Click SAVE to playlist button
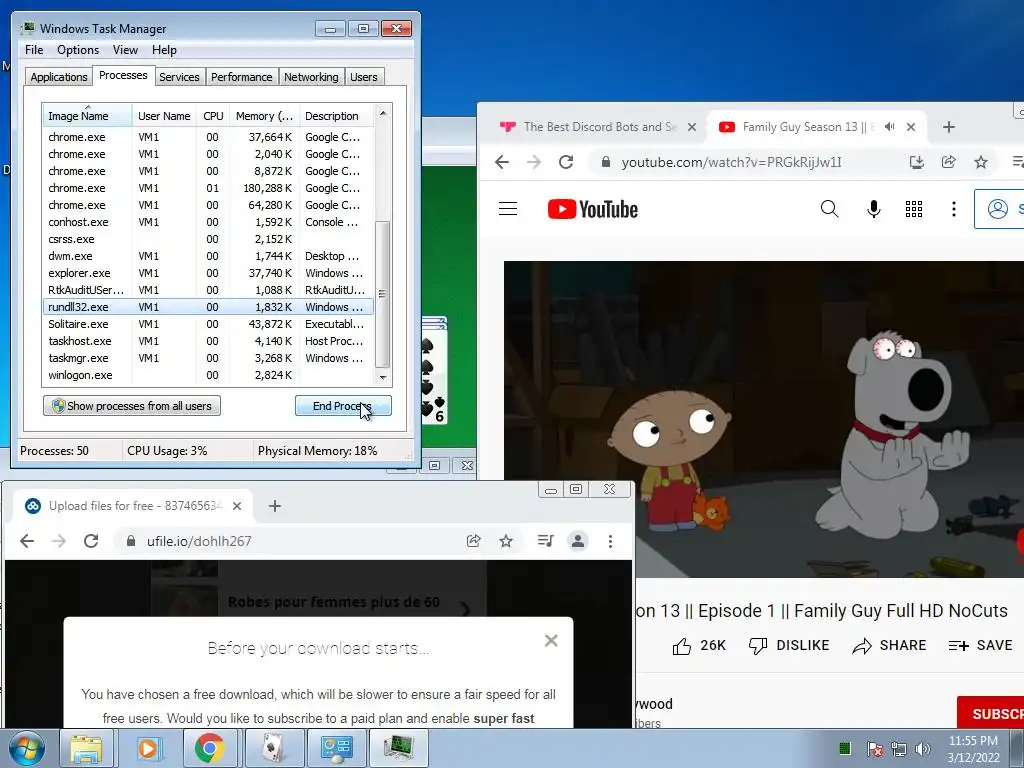This screenshot has width=1024, height=768. (x=980, y=645)
